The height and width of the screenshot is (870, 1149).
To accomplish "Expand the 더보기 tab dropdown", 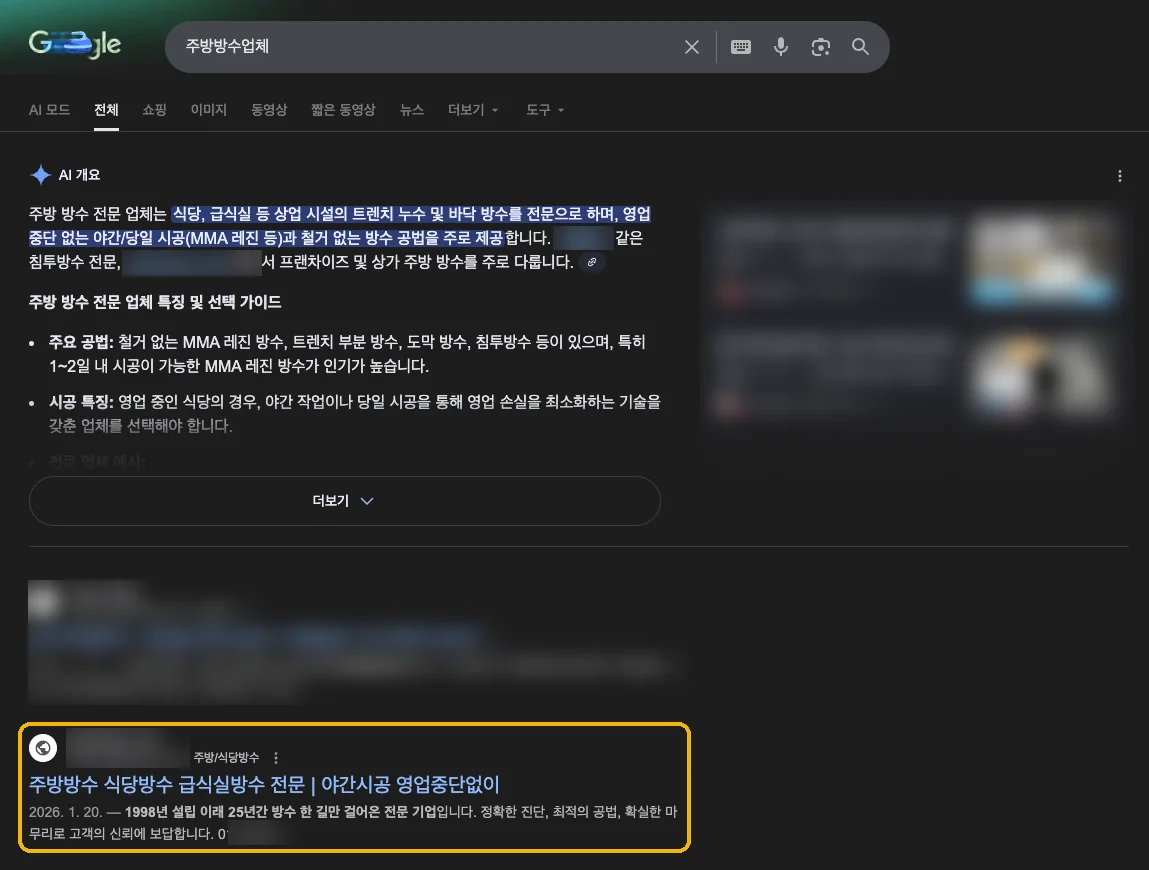I will click(x=473, y=110).
